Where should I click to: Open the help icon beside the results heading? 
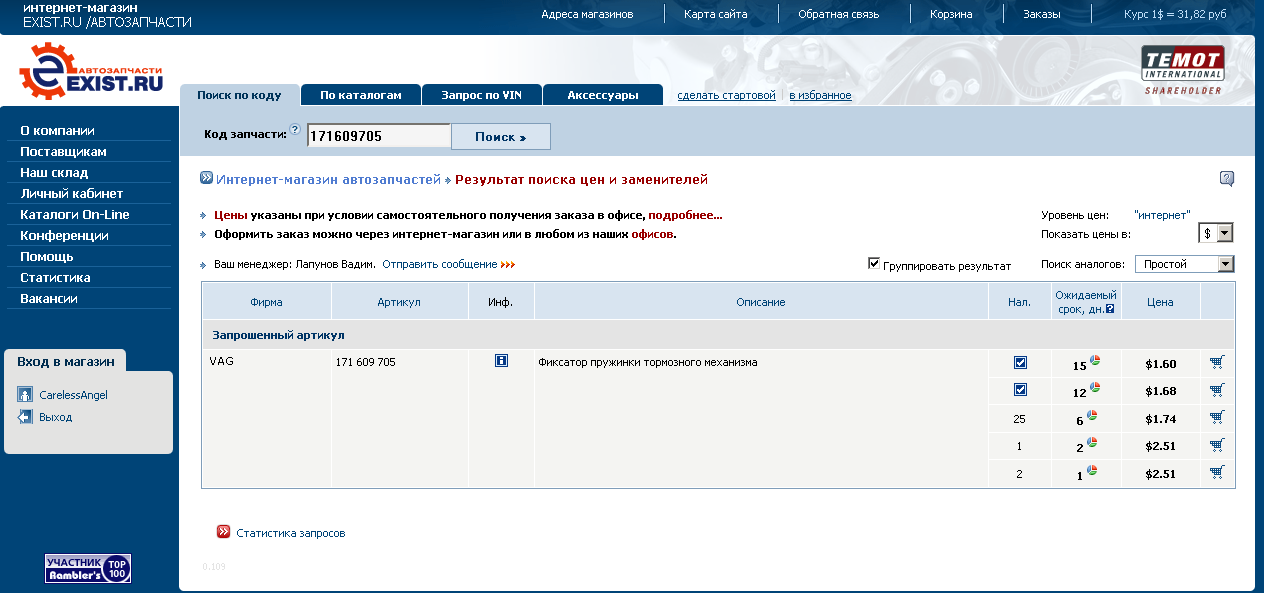coord(1227,179)
